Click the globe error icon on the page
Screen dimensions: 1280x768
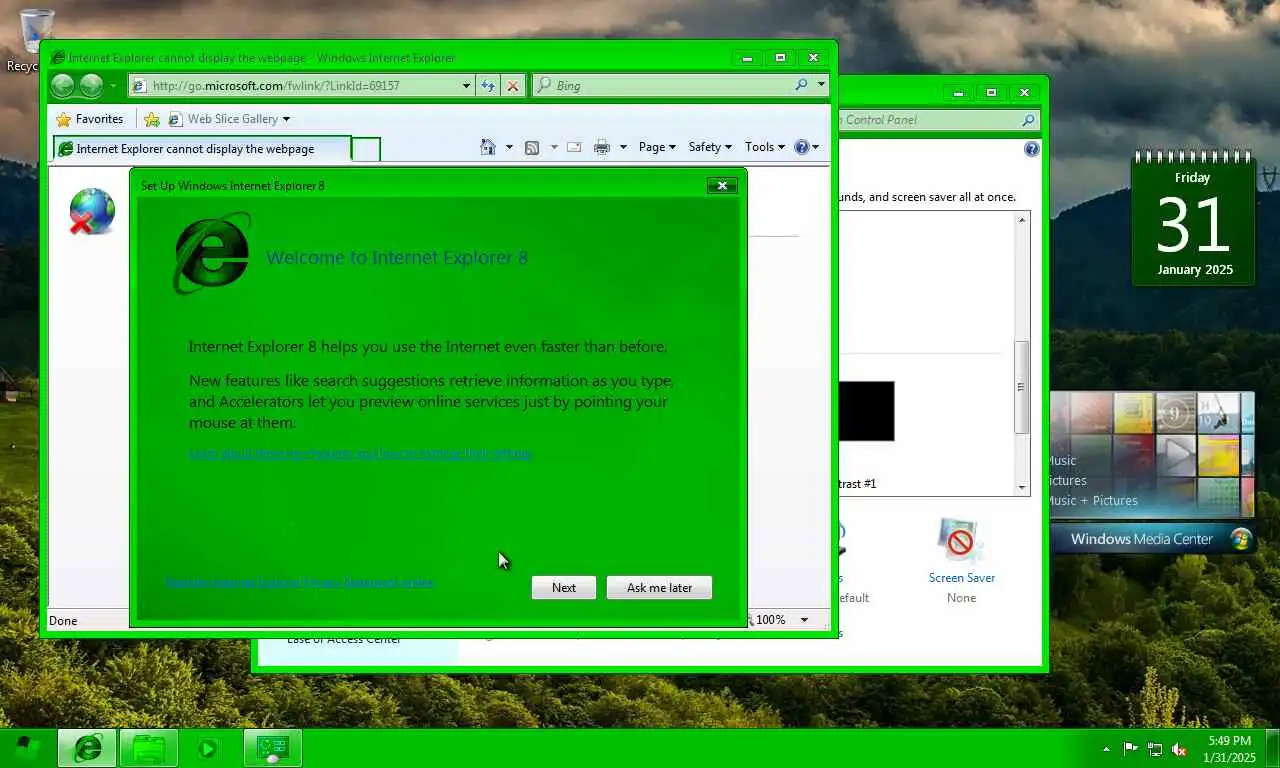90,212
